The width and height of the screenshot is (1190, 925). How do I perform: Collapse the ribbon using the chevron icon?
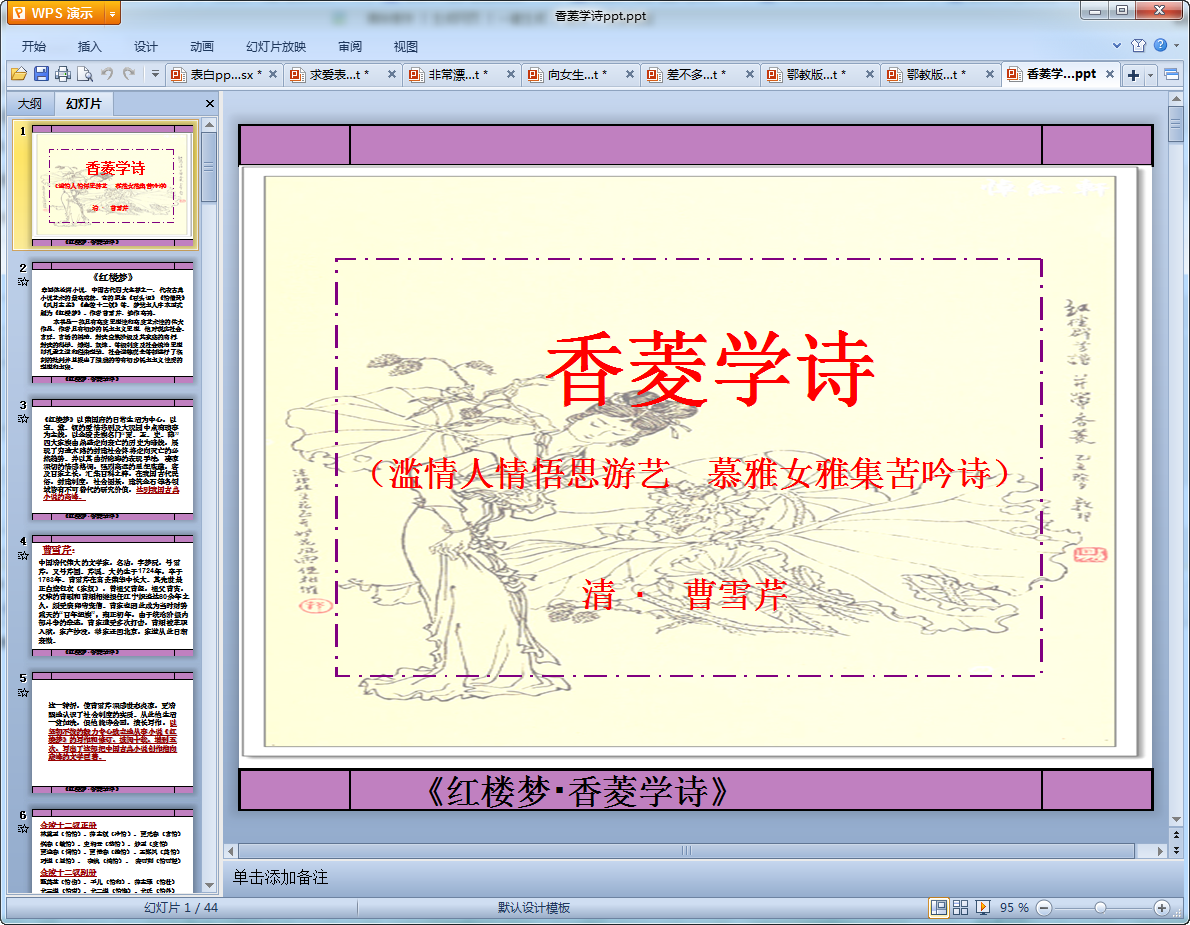pos(1116,46)
